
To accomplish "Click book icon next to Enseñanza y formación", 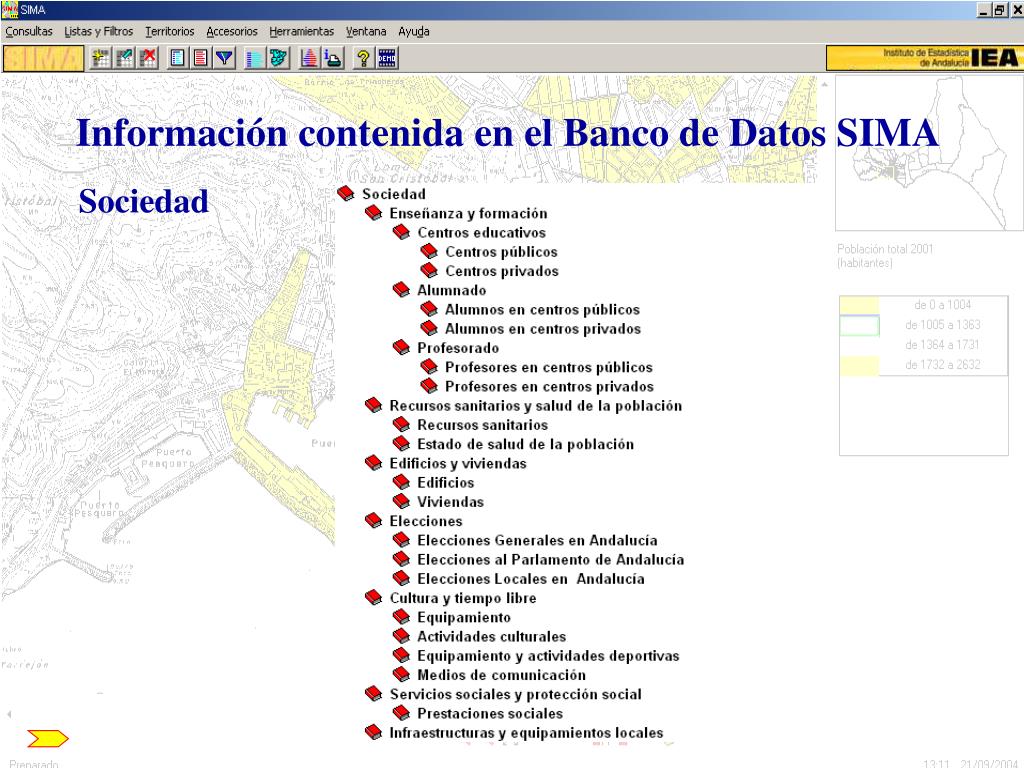I will pos(373,213).
